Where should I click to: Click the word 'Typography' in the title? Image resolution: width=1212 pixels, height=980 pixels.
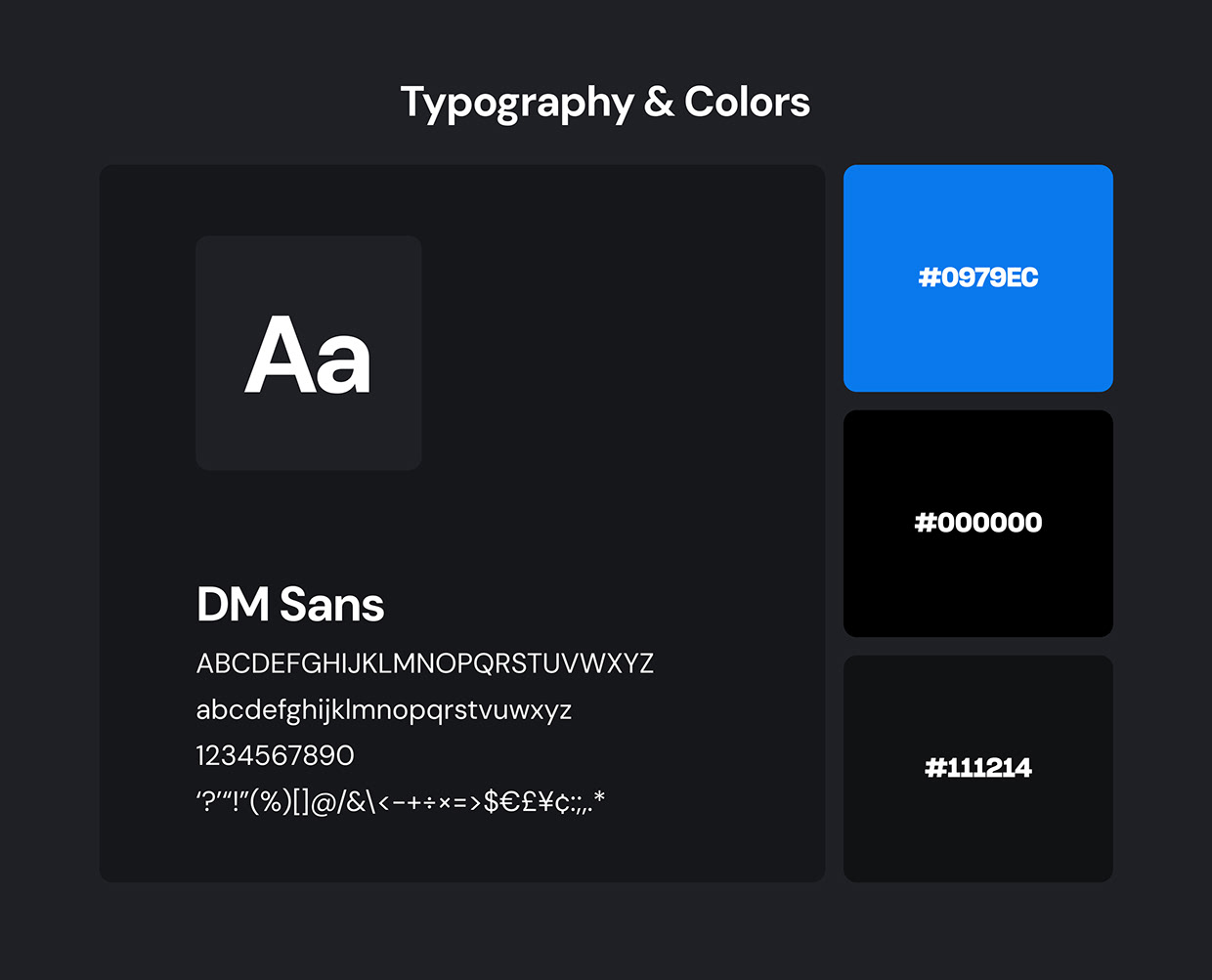pyautogui.click(x=517, y=104)
